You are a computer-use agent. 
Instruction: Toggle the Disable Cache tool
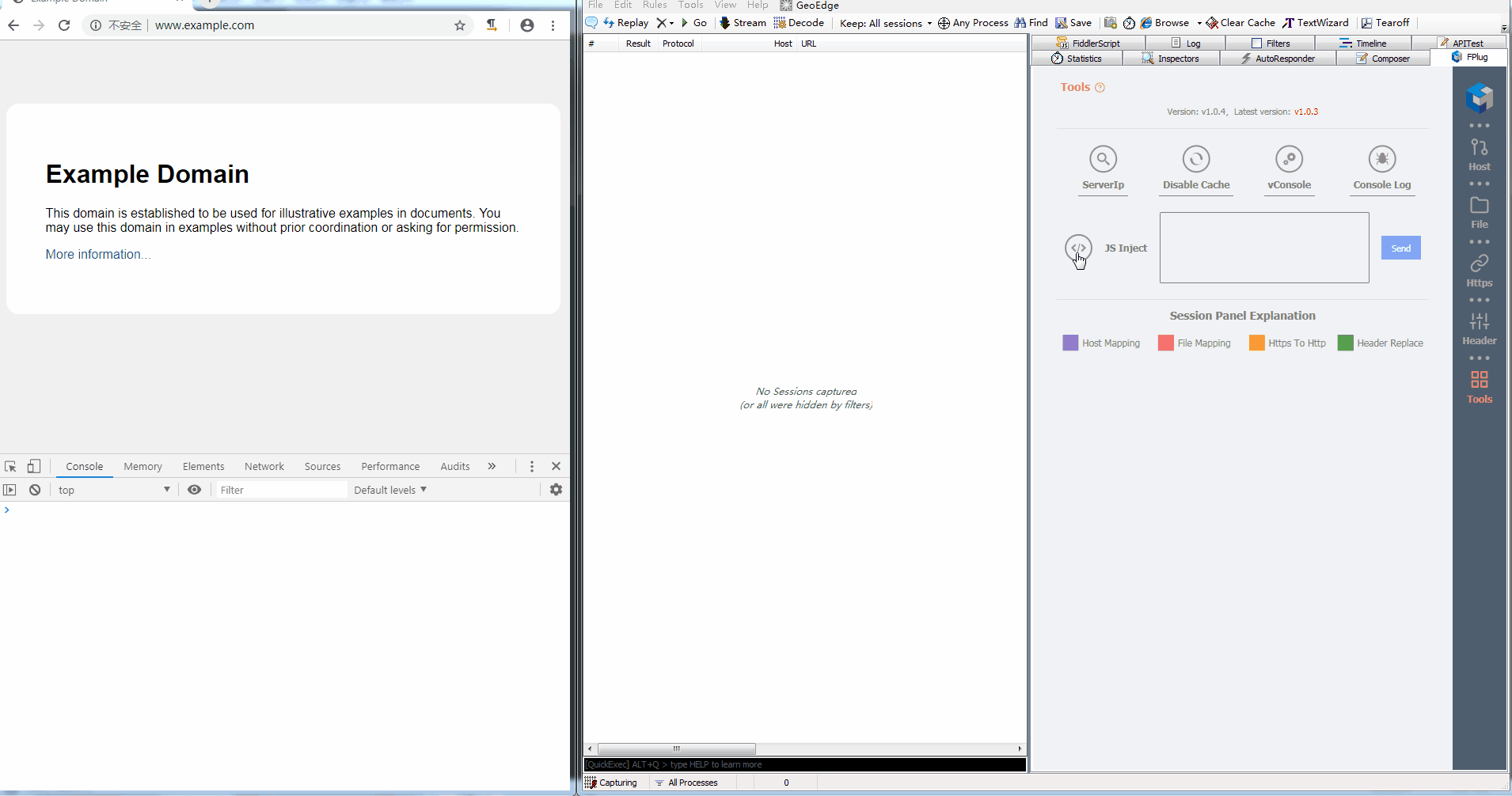tap(1196, 169)
